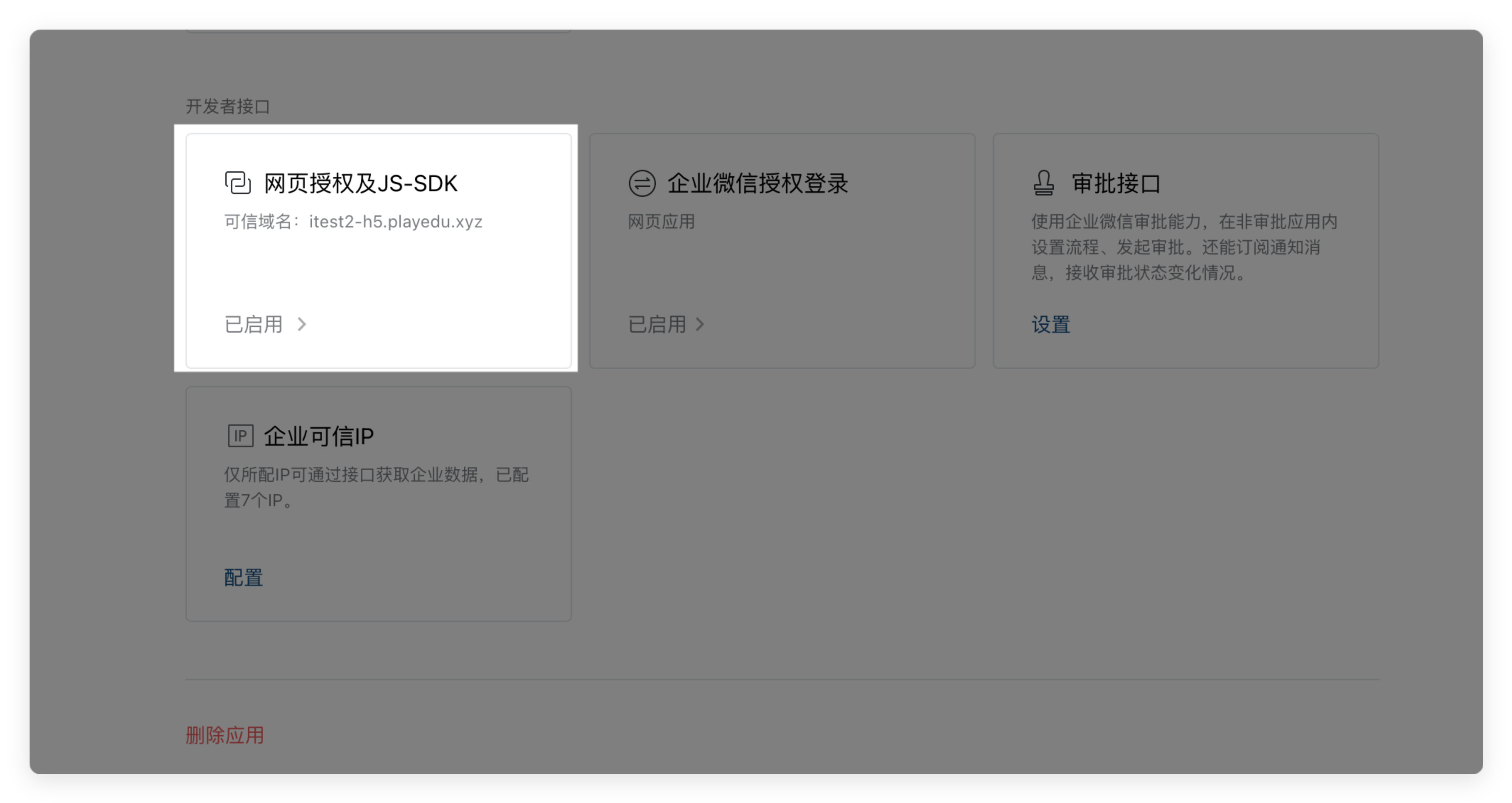Click 设置 link in 审批接口 card

(1051, 324)
